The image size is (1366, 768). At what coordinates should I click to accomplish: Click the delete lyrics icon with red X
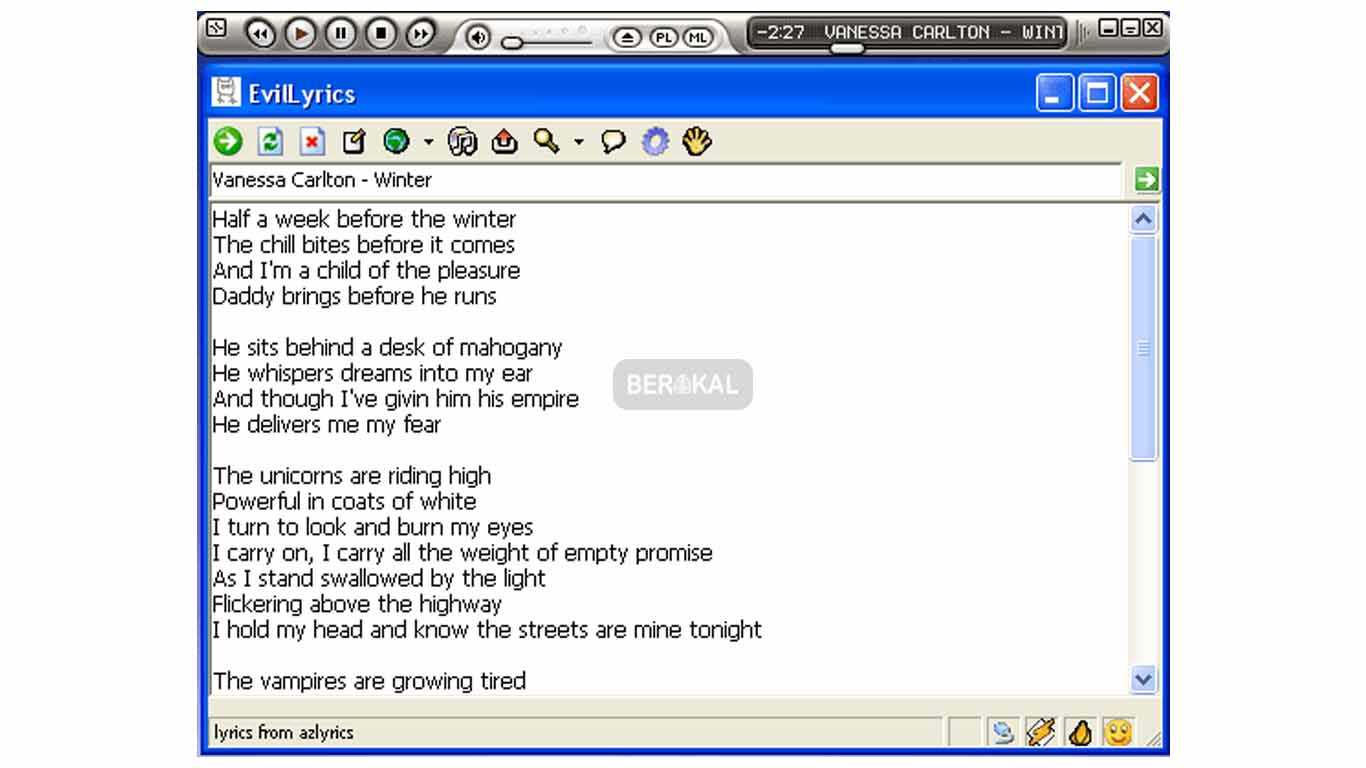click(x=313, y=142)
